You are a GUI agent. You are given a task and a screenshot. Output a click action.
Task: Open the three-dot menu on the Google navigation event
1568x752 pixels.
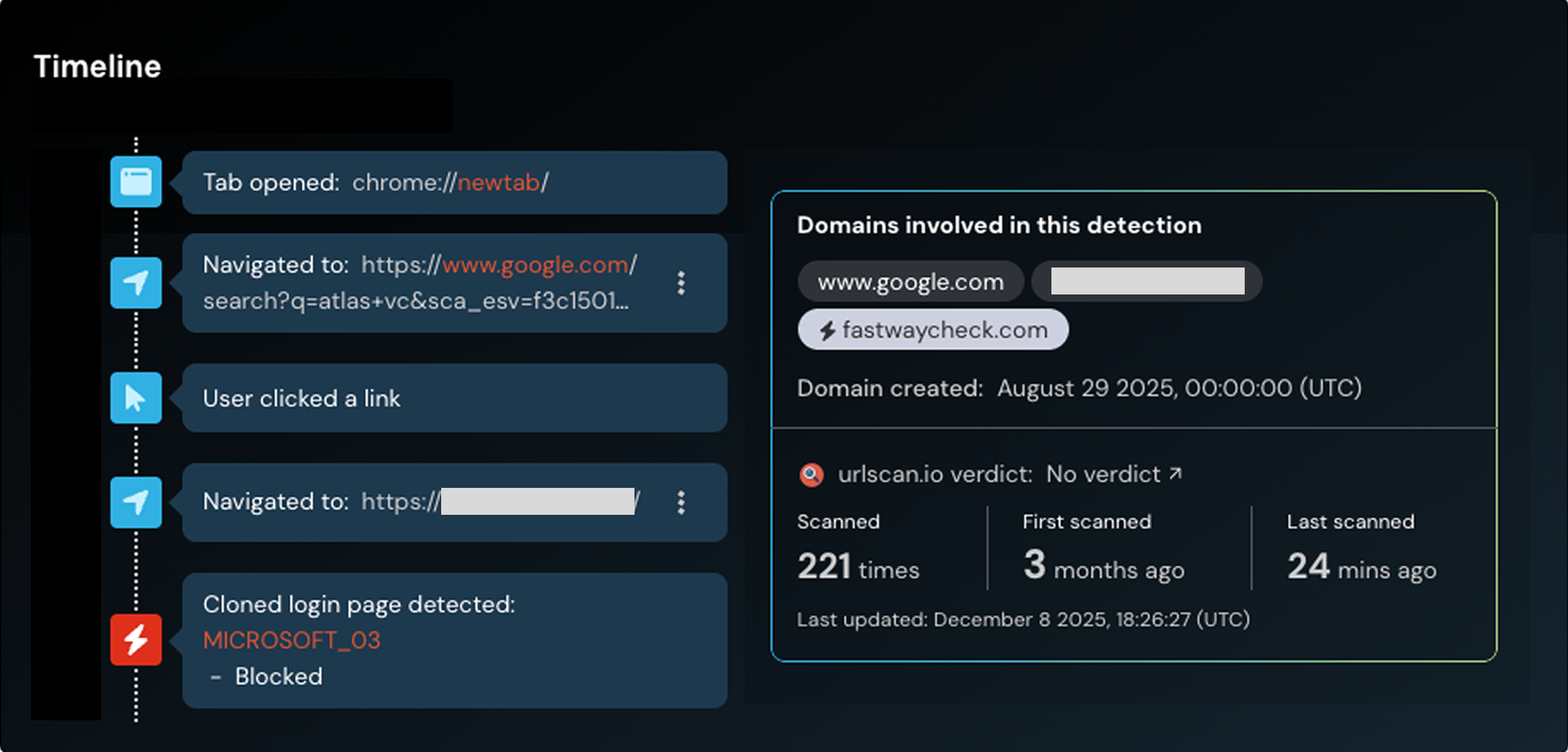[x=681, y=283]
